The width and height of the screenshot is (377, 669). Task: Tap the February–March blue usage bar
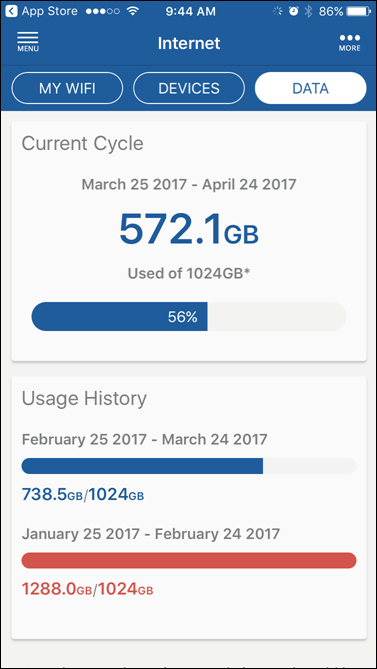coord(189,466)
